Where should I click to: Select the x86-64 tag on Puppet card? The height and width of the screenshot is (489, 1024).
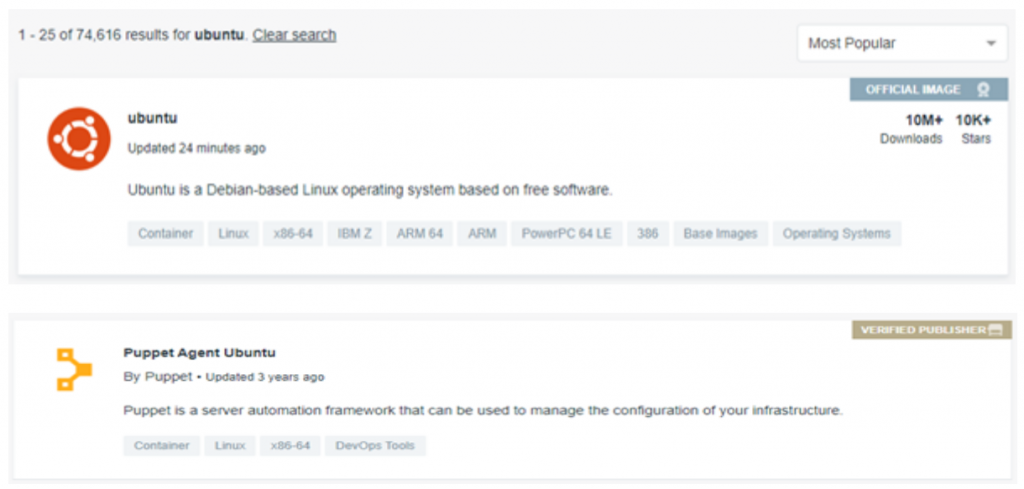click(290, 446)
